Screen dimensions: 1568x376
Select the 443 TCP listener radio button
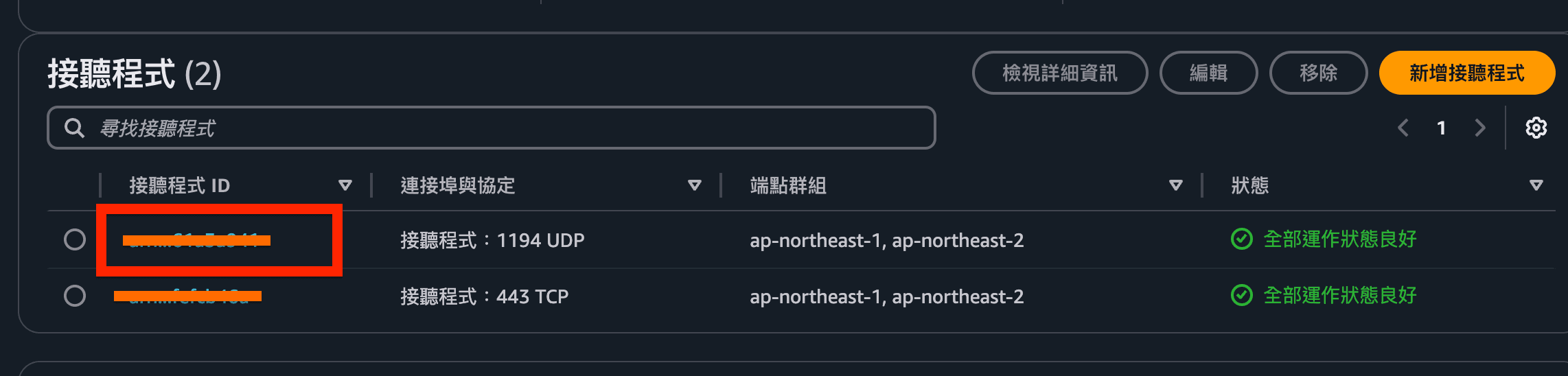coord(75,296)
